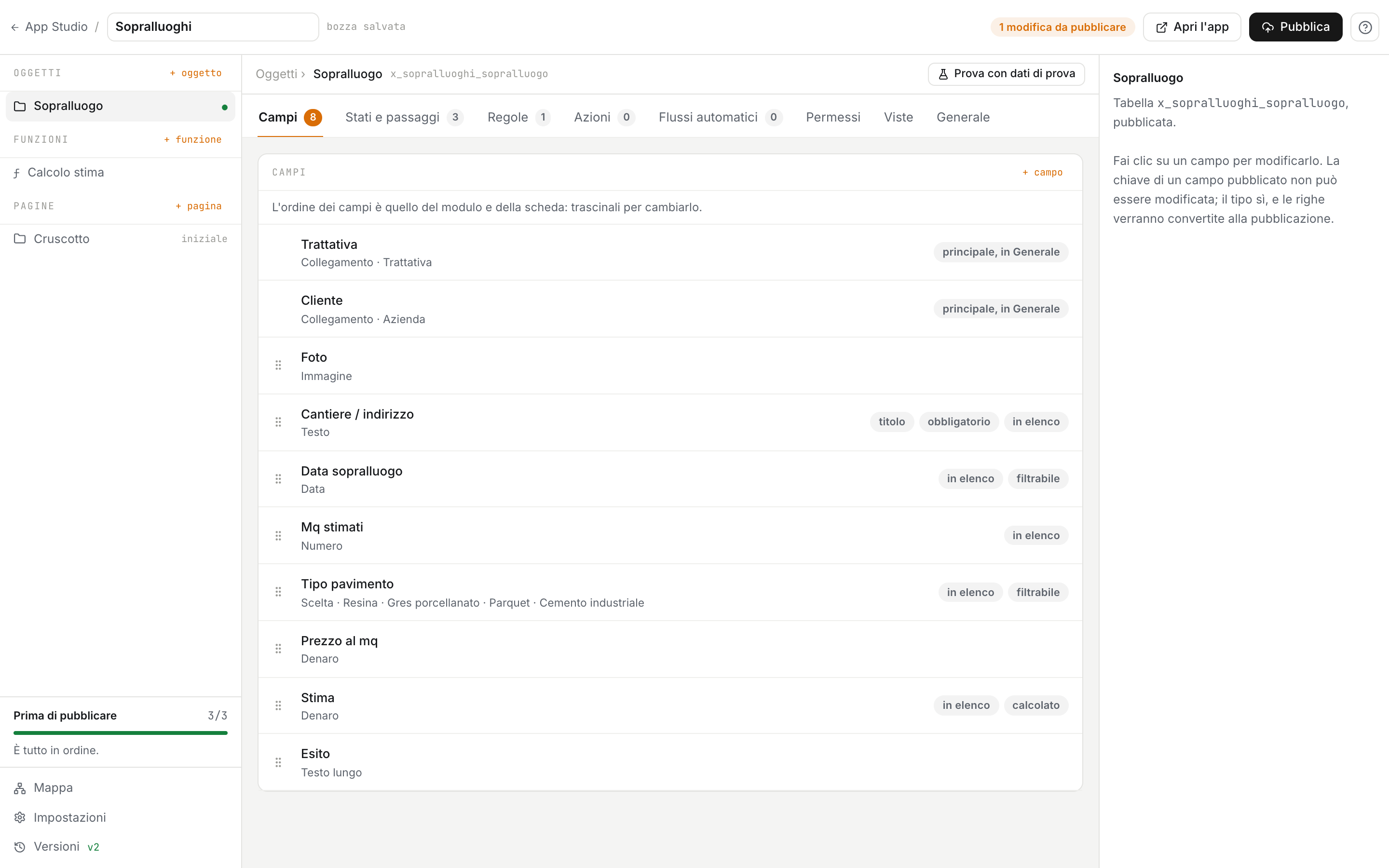
Task: Click the 1 modifica da pubblicare badge
Action: coord(1062,27)
